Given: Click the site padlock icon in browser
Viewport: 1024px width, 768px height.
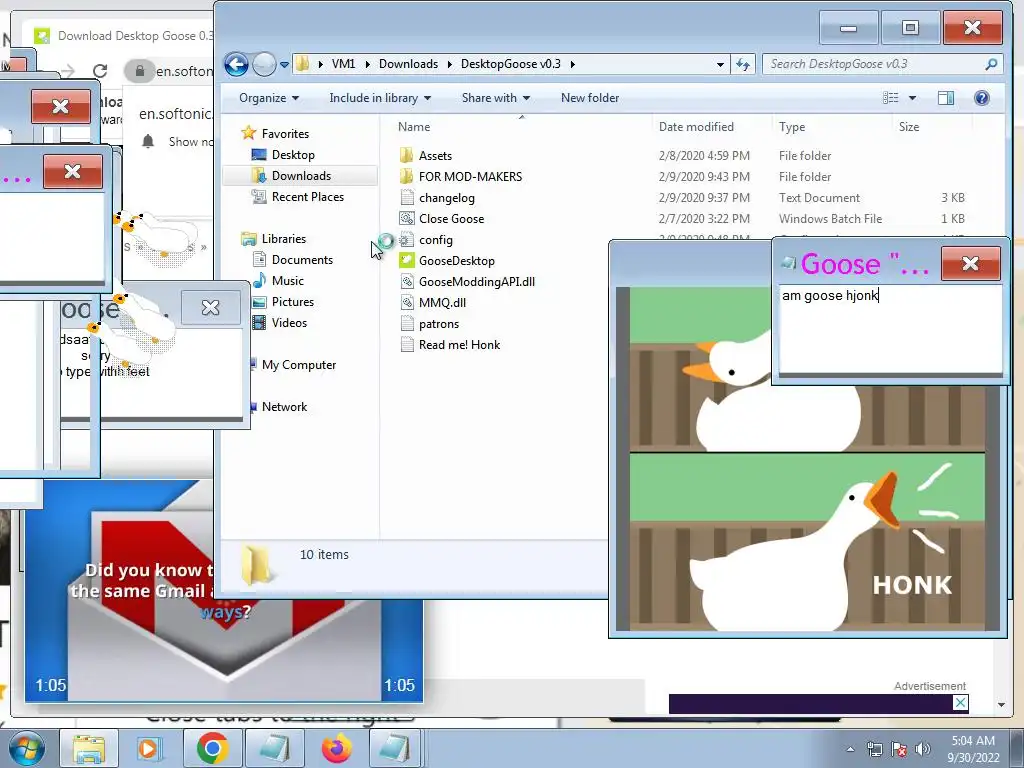Looking at the screenshot, I should tap(139, 71).
